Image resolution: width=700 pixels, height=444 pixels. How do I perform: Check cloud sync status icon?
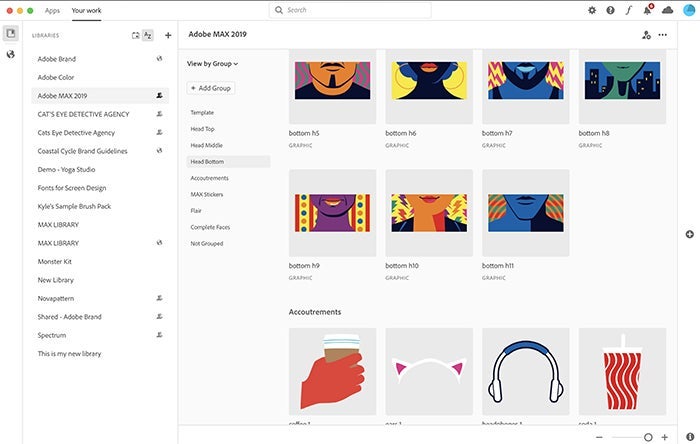667,10
